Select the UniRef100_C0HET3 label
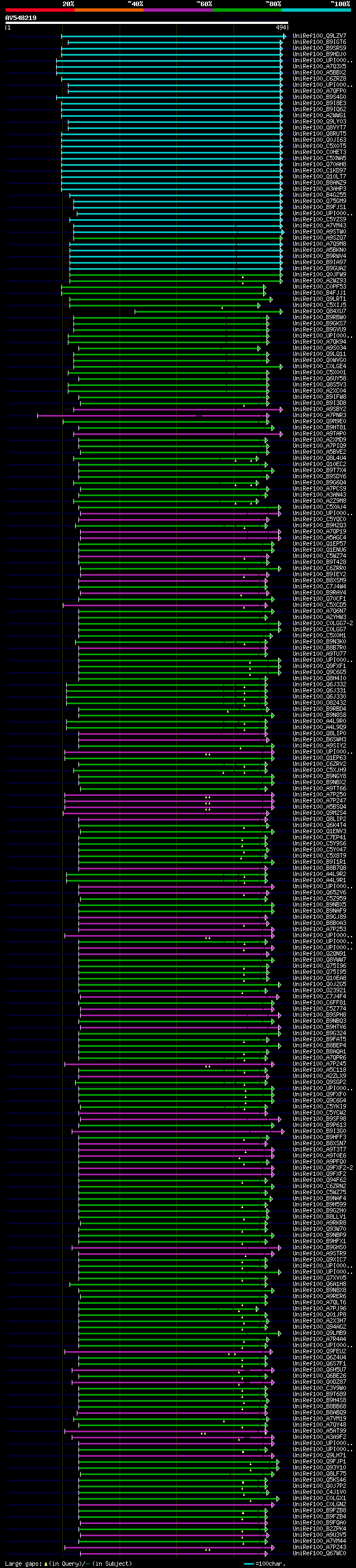356x1568 pixels. [x=319, y=152]
